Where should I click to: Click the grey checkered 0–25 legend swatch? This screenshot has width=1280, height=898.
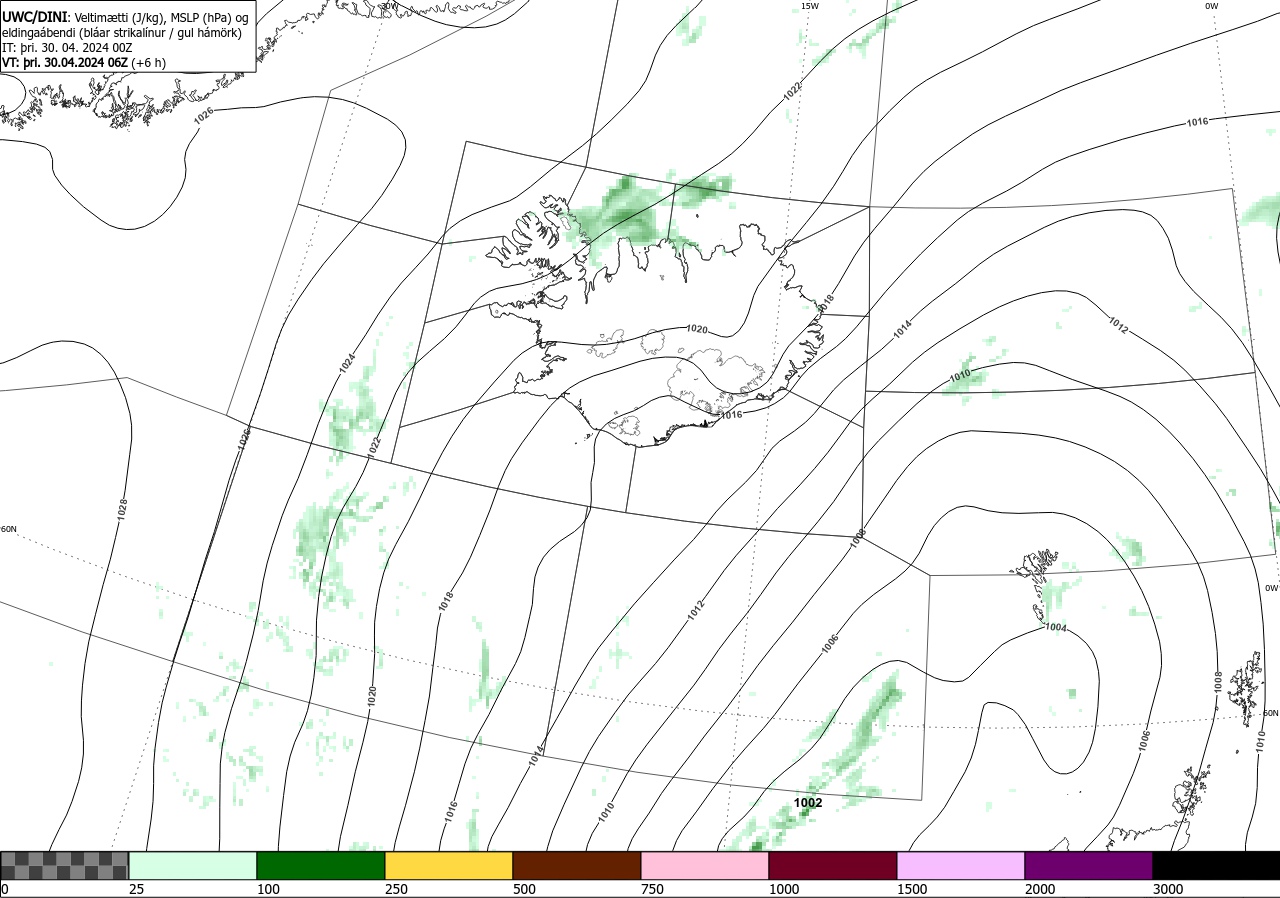65,865
